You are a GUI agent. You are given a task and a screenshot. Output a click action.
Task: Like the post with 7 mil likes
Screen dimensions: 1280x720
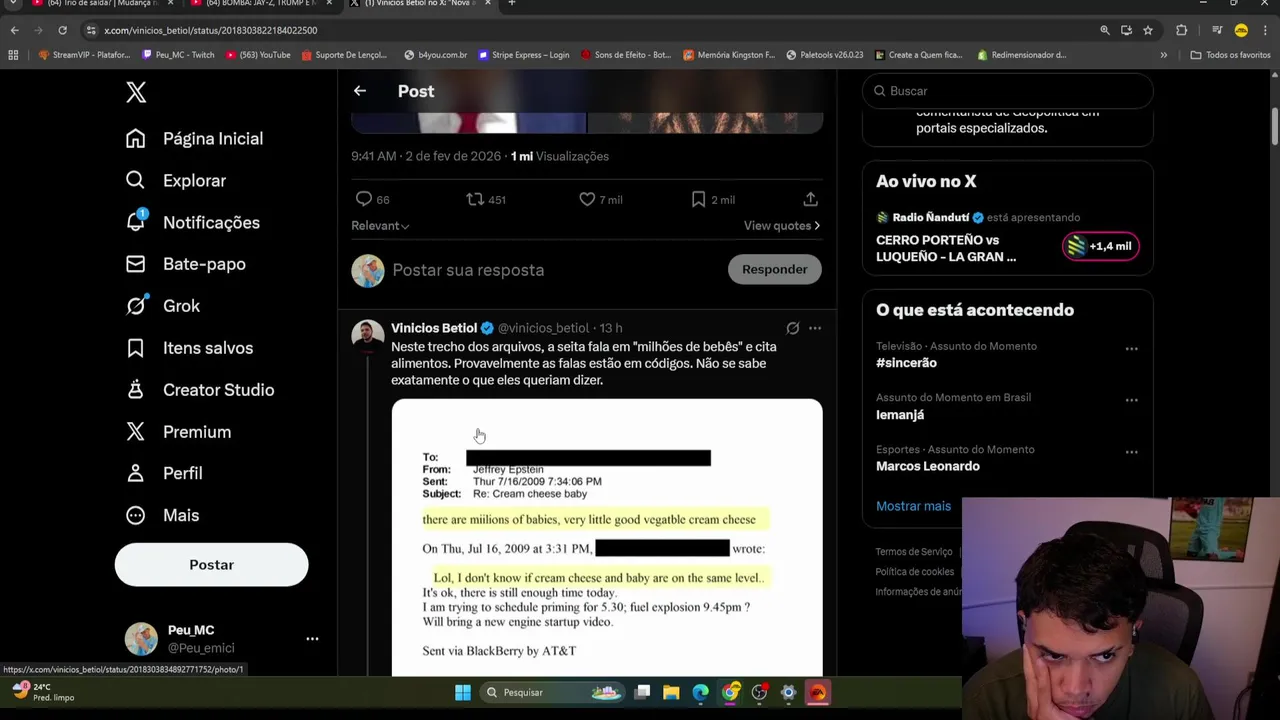tap(600, 200)
